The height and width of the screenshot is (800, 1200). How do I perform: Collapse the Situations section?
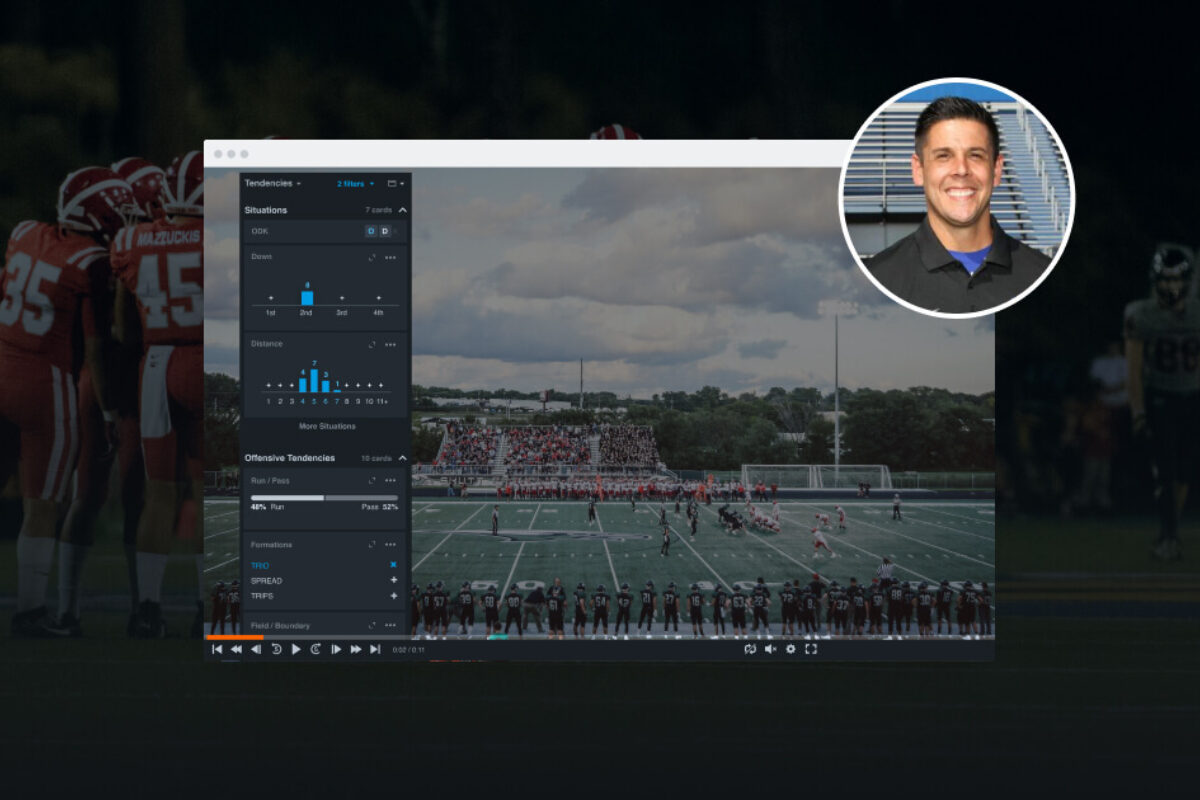point(404,208)
